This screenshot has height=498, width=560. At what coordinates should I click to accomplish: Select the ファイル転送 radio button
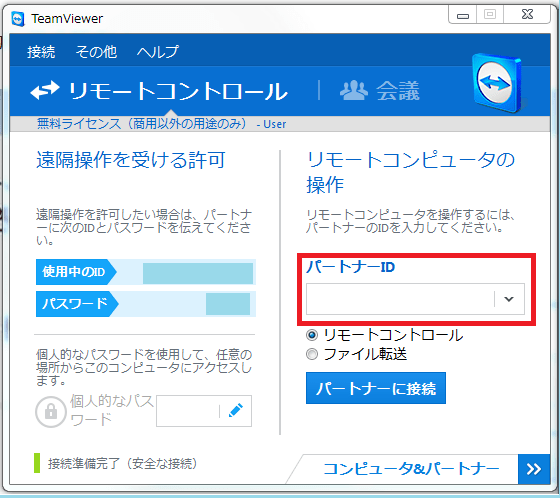click(312, 354)
